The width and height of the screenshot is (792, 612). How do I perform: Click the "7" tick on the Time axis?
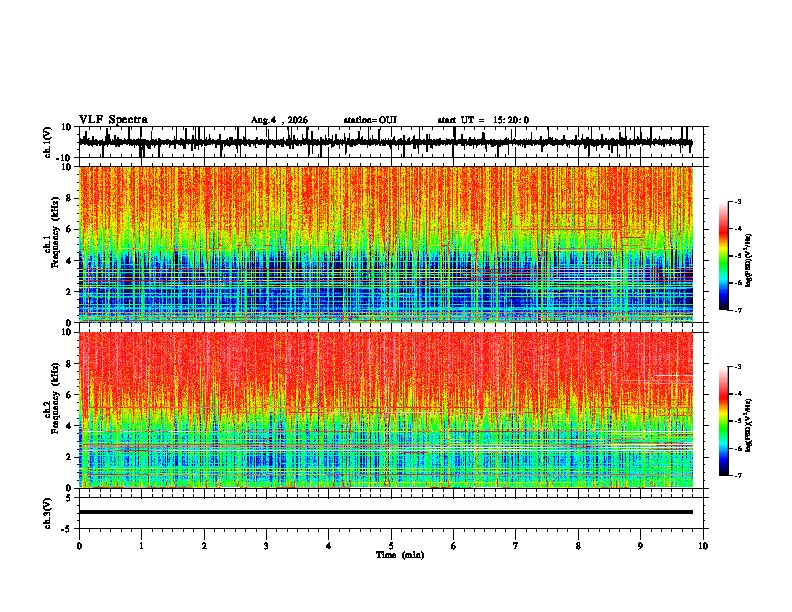coord(516,546)
